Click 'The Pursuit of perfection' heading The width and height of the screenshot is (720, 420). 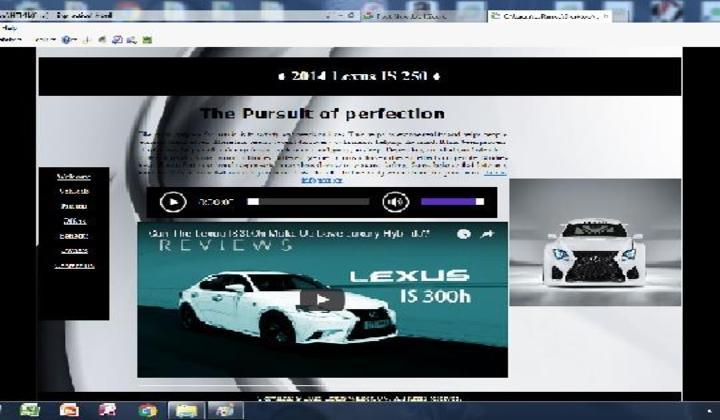pos(322,113)
